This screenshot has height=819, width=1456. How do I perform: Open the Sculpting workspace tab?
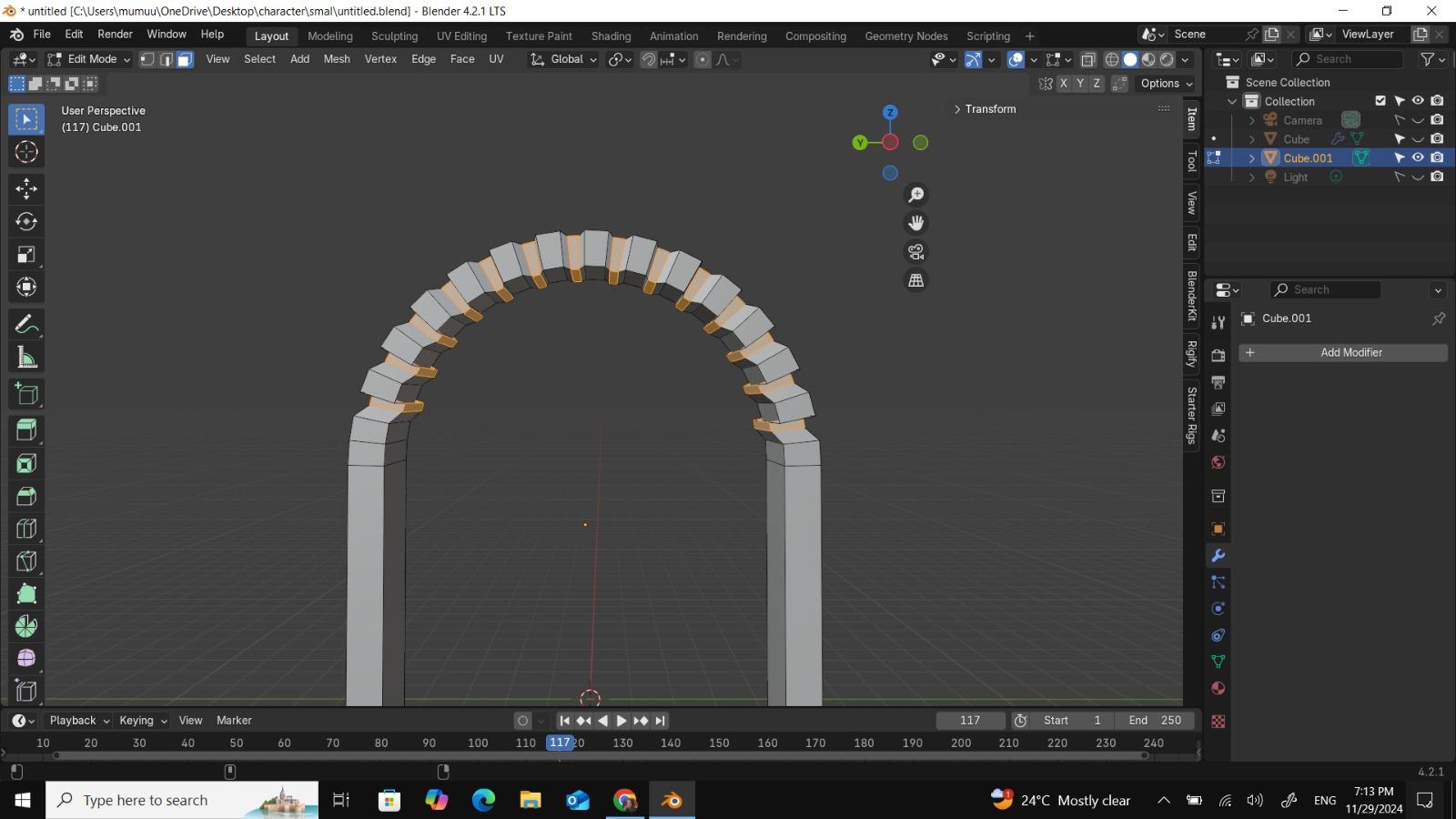coord(394,36)
